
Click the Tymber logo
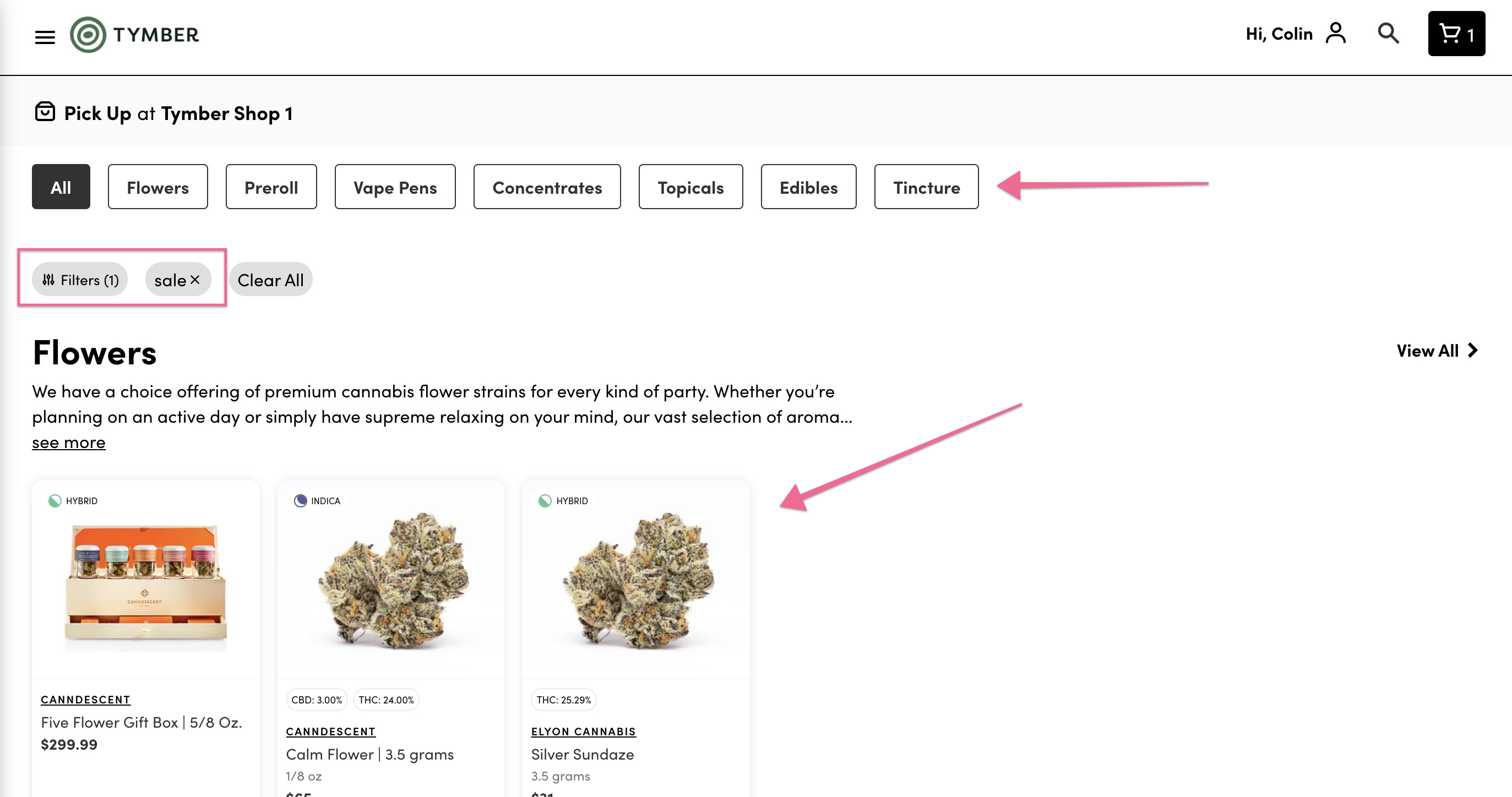(x=134, y=35)
